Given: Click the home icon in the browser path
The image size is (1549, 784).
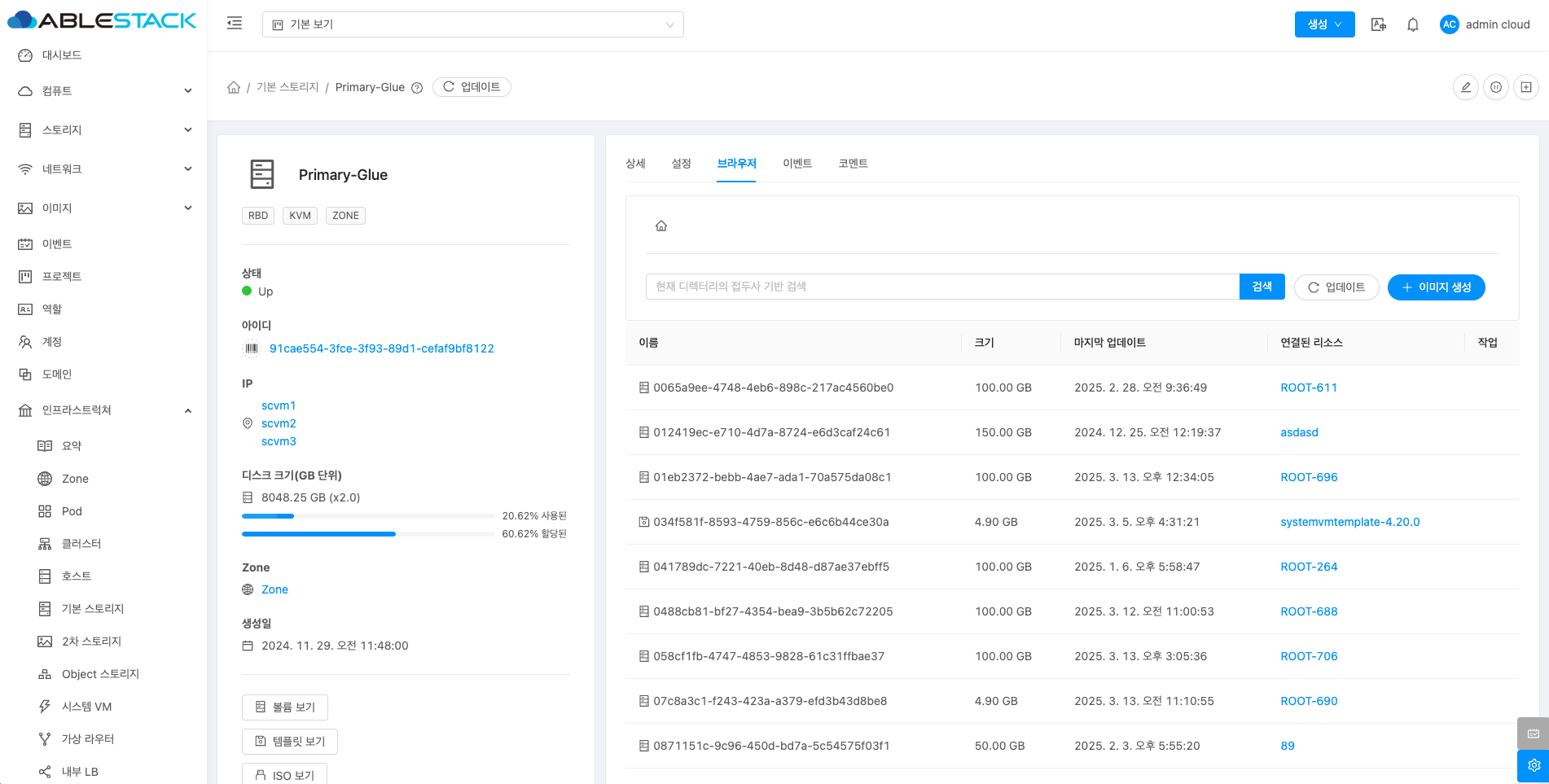Looking at the screenshot, I should (661, 226).
